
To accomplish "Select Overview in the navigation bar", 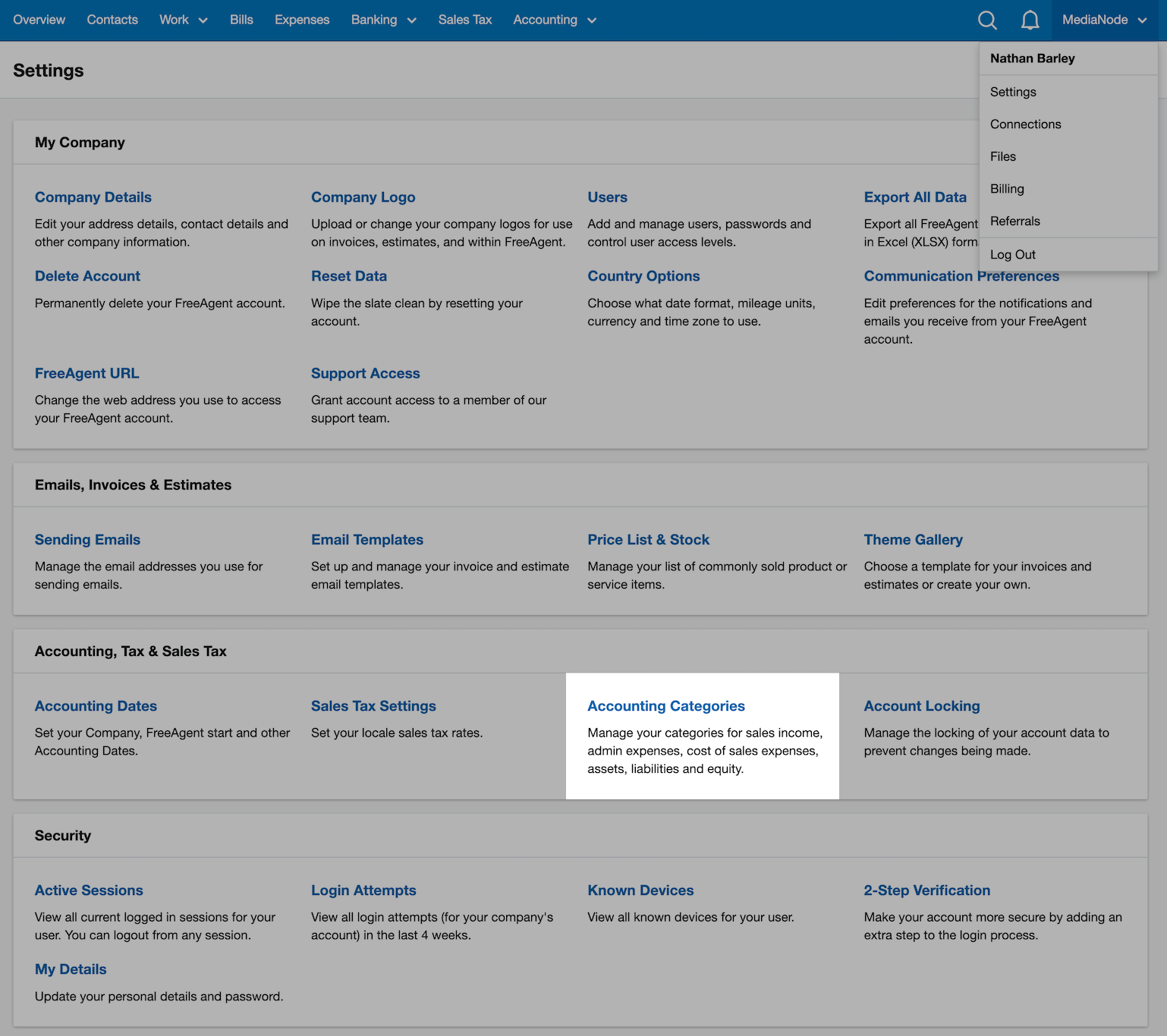I will (39, 20).
